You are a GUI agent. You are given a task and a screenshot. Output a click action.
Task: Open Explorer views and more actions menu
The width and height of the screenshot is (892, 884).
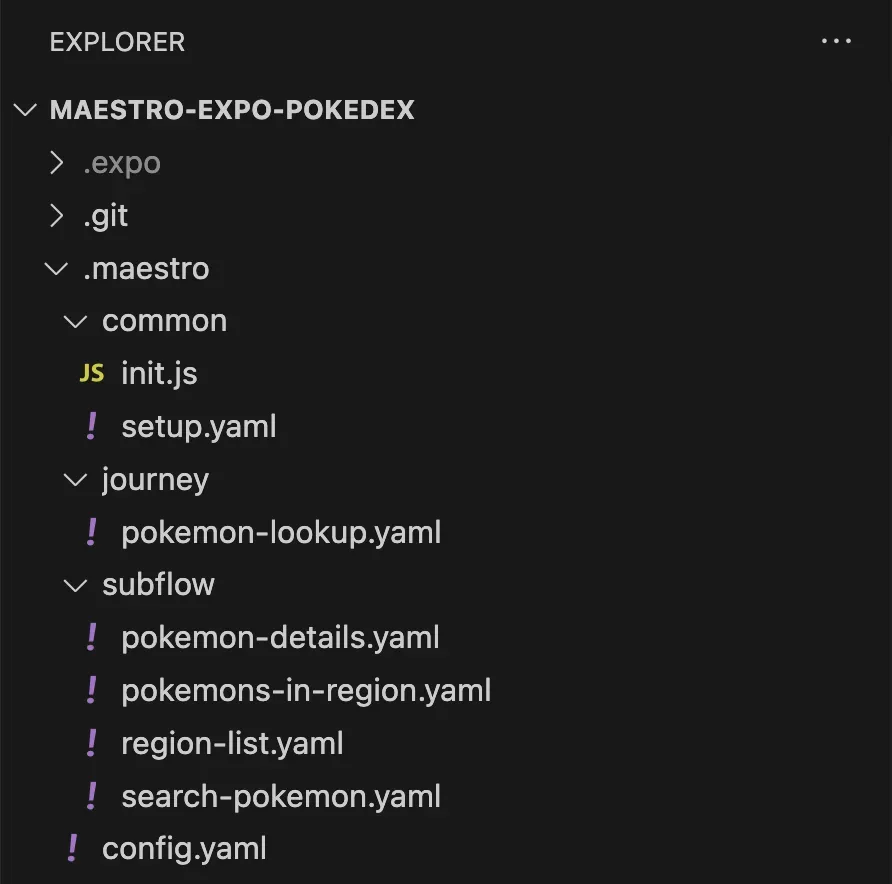point(834,42)
